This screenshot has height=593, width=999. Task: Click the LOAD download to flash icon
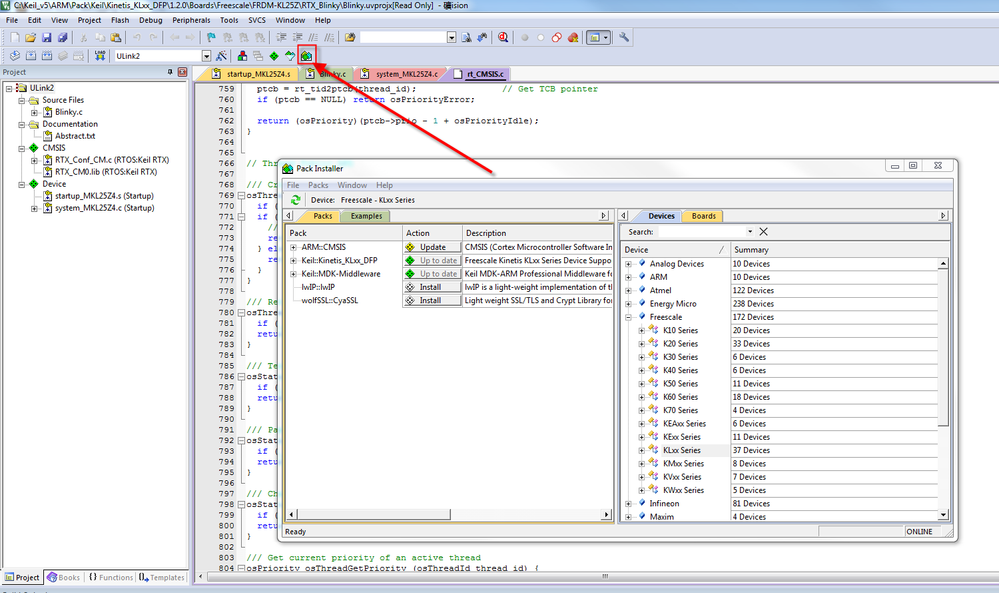click(x=100, y=56)
